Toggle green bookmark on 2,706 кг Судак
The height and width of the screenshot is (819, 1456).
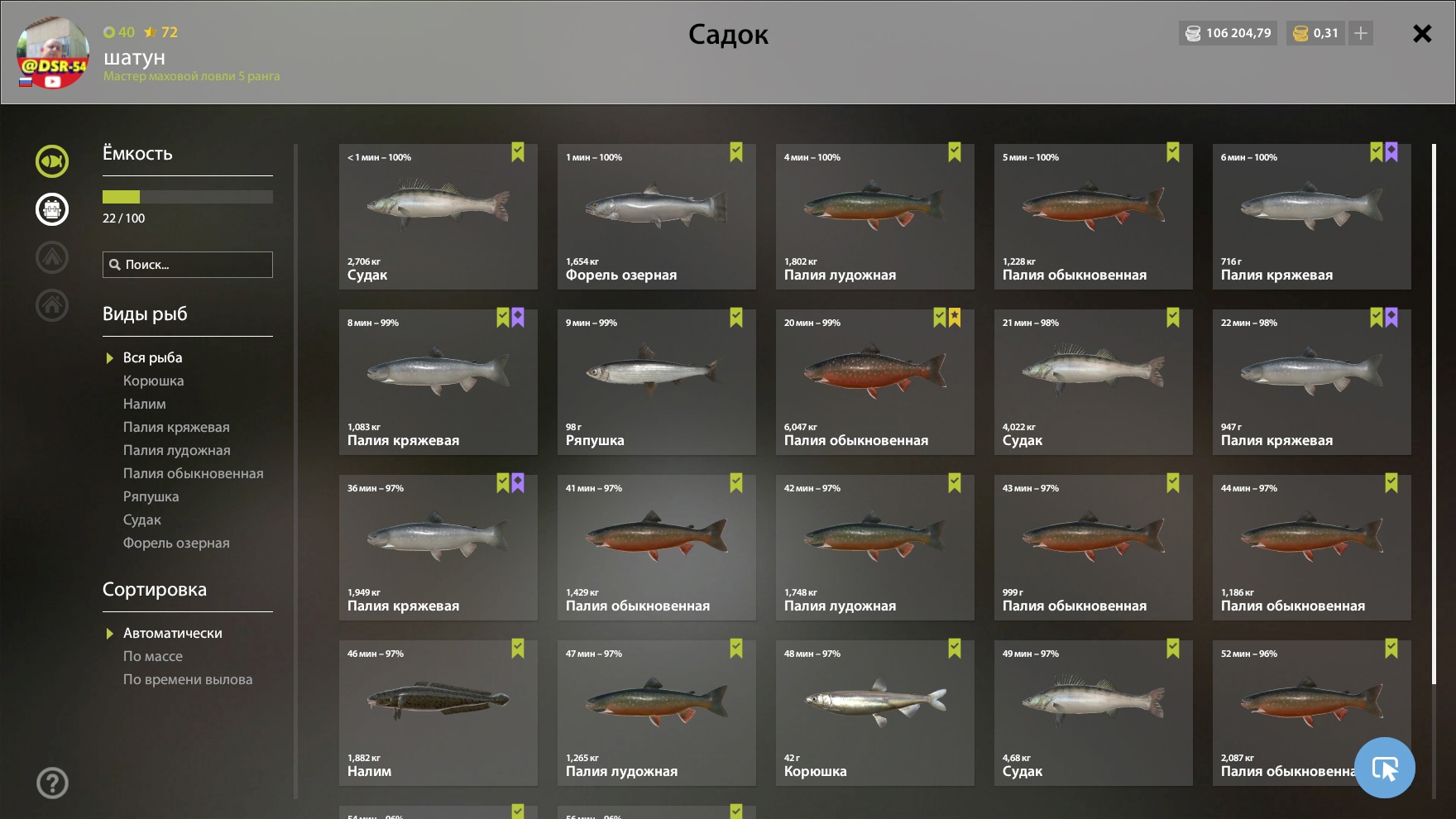pos(518,152)
